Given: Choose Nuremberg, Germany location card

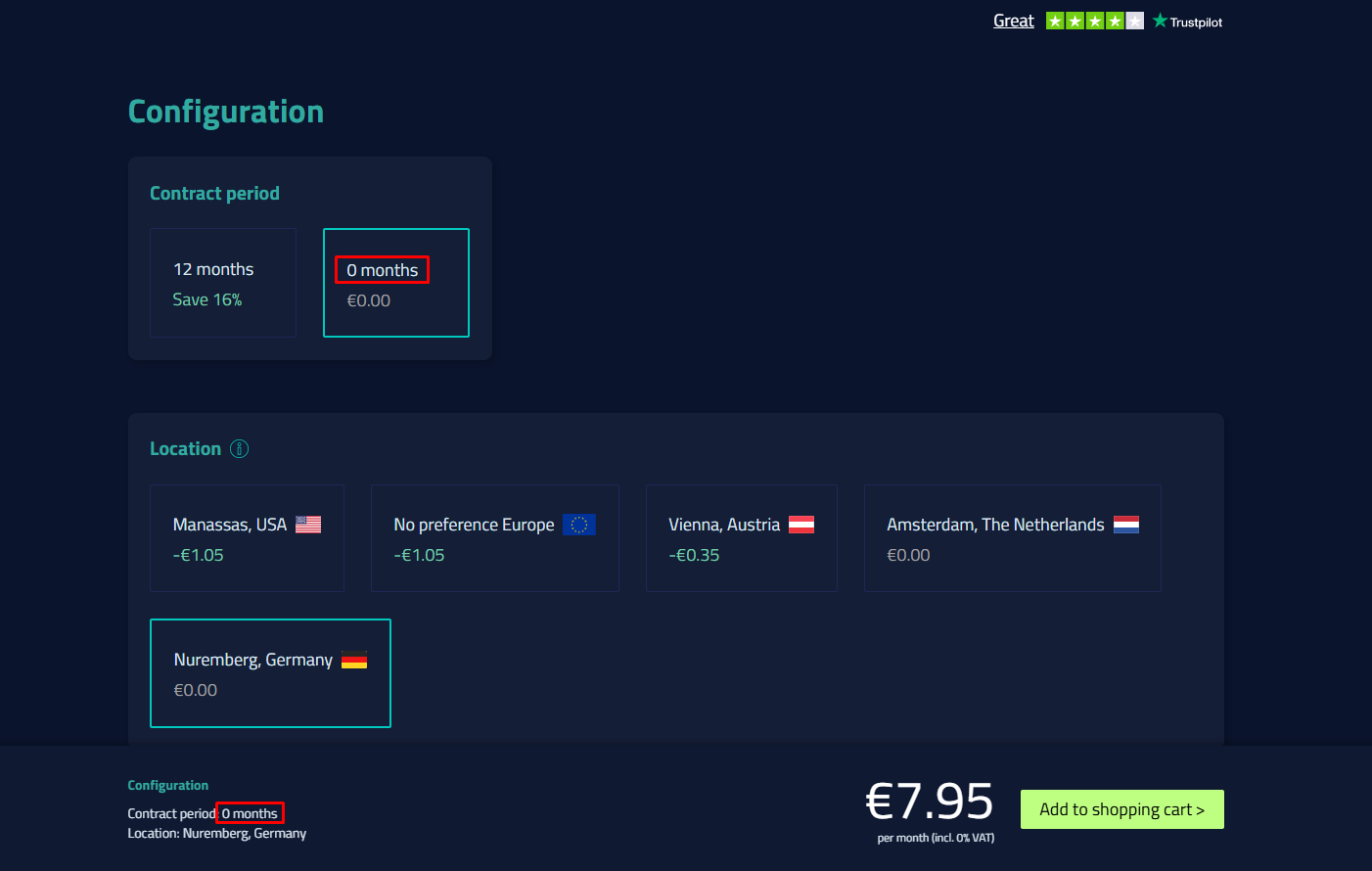Looking at the screenshot, I should pyautogui.click(x=270, y=673).
